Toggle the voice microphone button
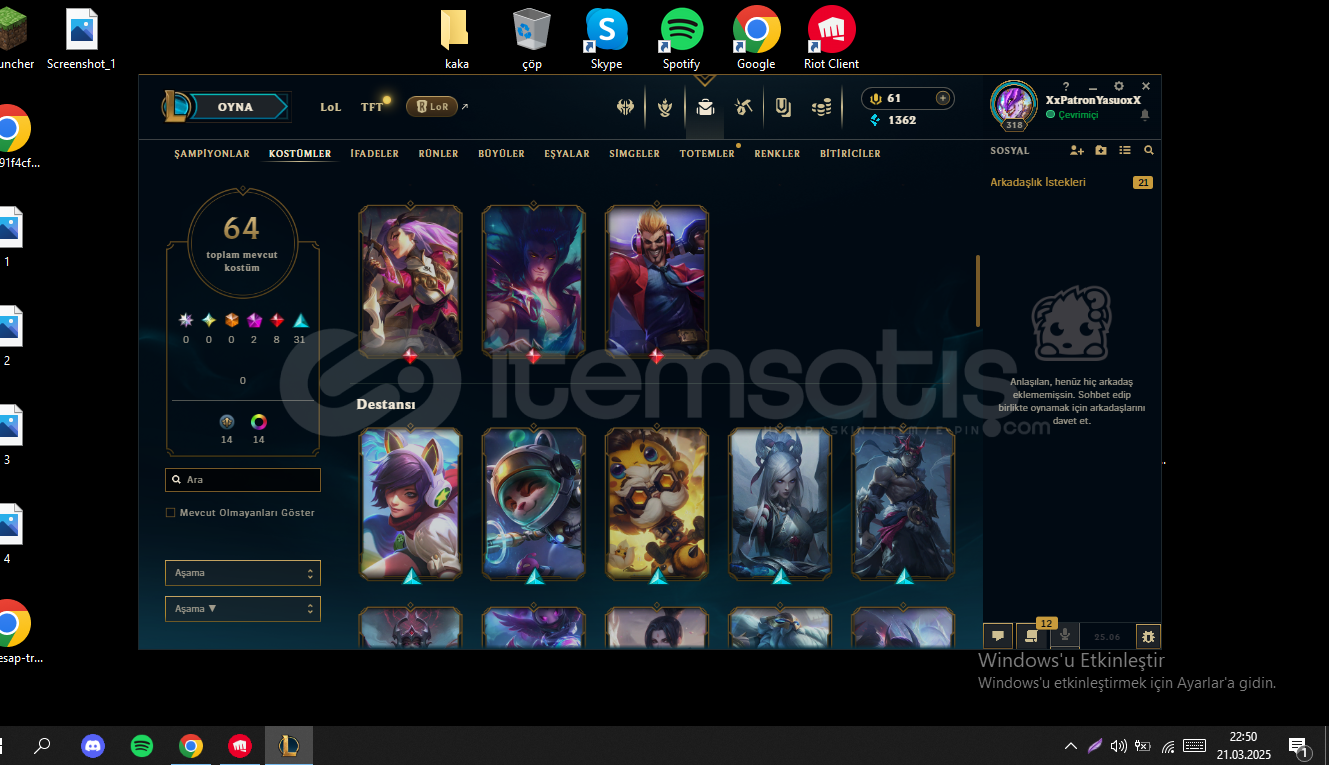Viewport: 1329px width, 765px height. click(x=1065, y=636)
